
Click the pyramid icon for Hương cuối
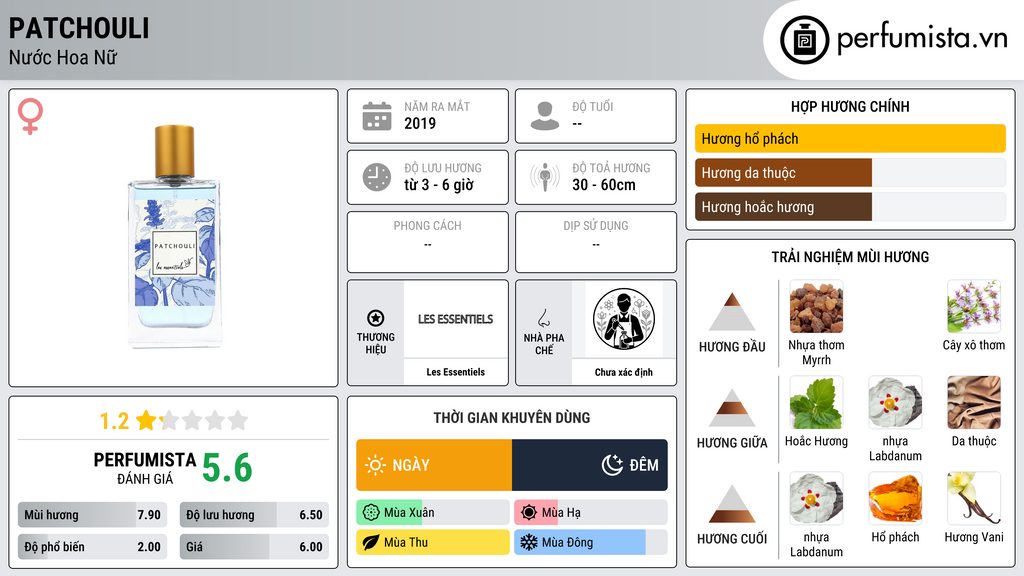pyautogui.click(x=732, y=504)
